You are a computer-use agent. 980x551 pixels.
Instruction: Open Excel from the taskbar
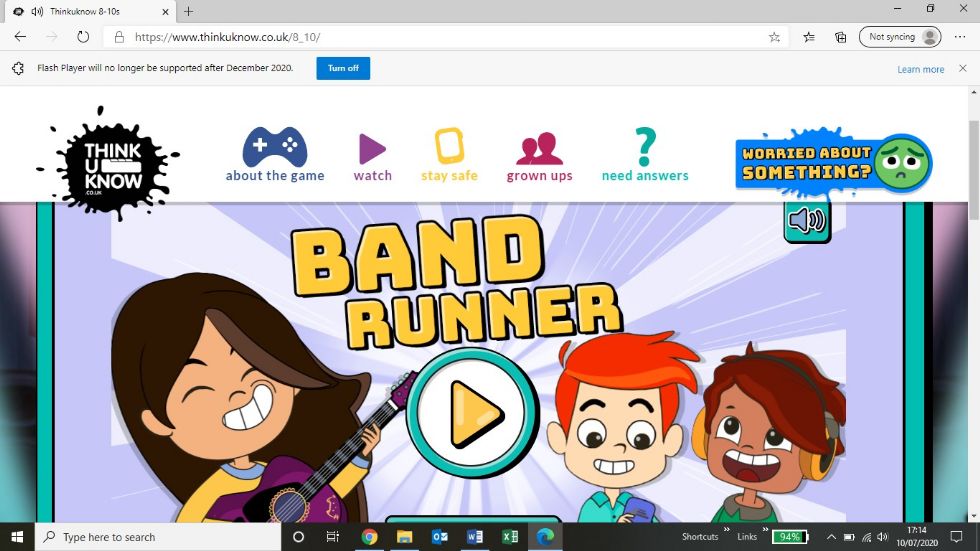click(x=510, y=537)
